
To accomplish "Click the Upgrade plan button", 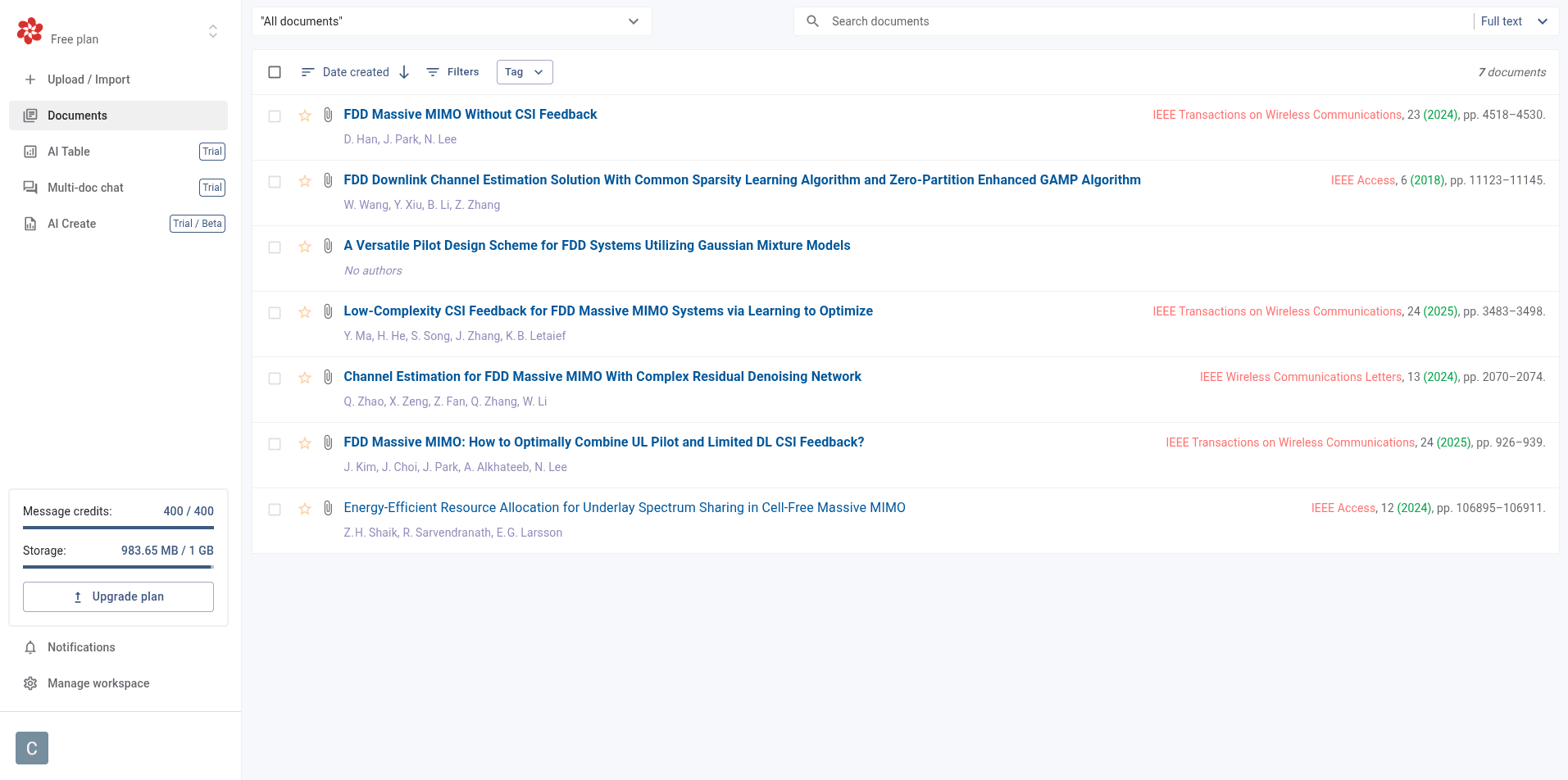I will point(118,596).
